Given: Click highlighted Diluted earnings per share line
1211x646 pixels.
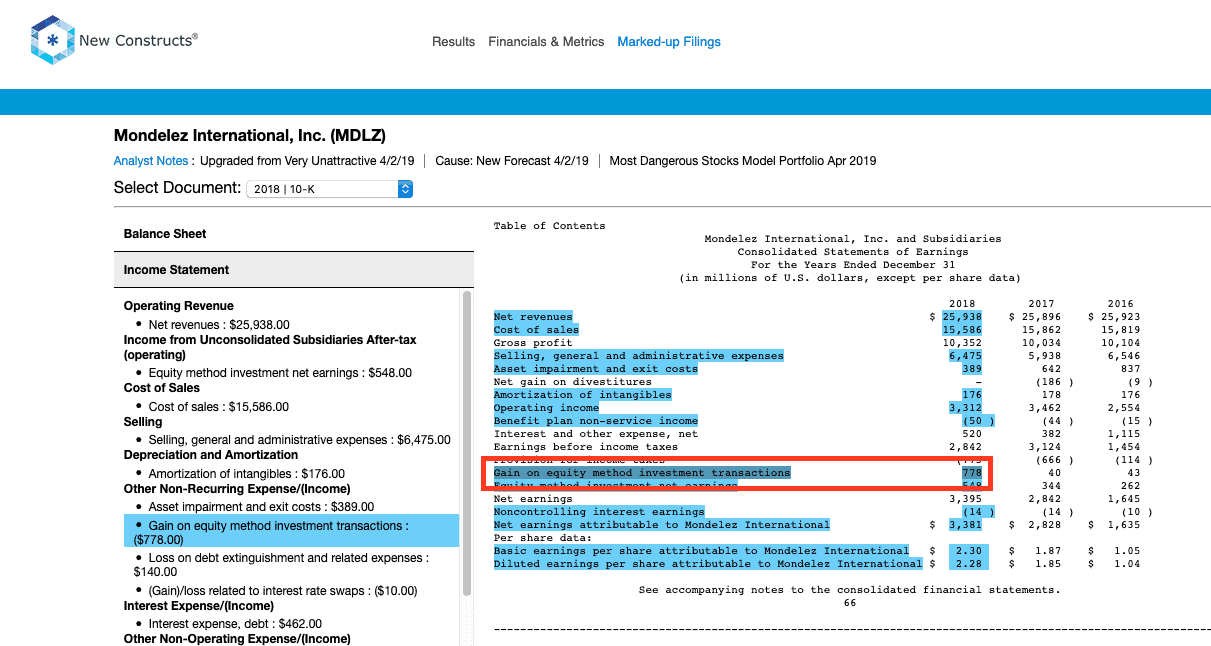Looking at the screenshot, I should 707,564.
